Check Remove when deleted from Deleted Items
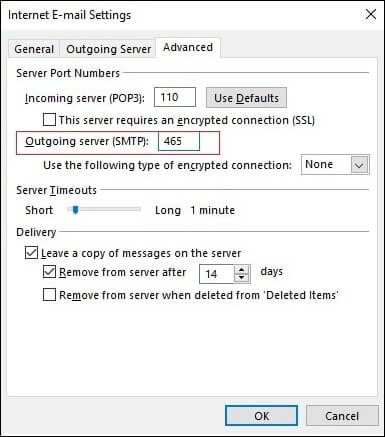Viewport: 385px width, 437px height. pos(49,295)
